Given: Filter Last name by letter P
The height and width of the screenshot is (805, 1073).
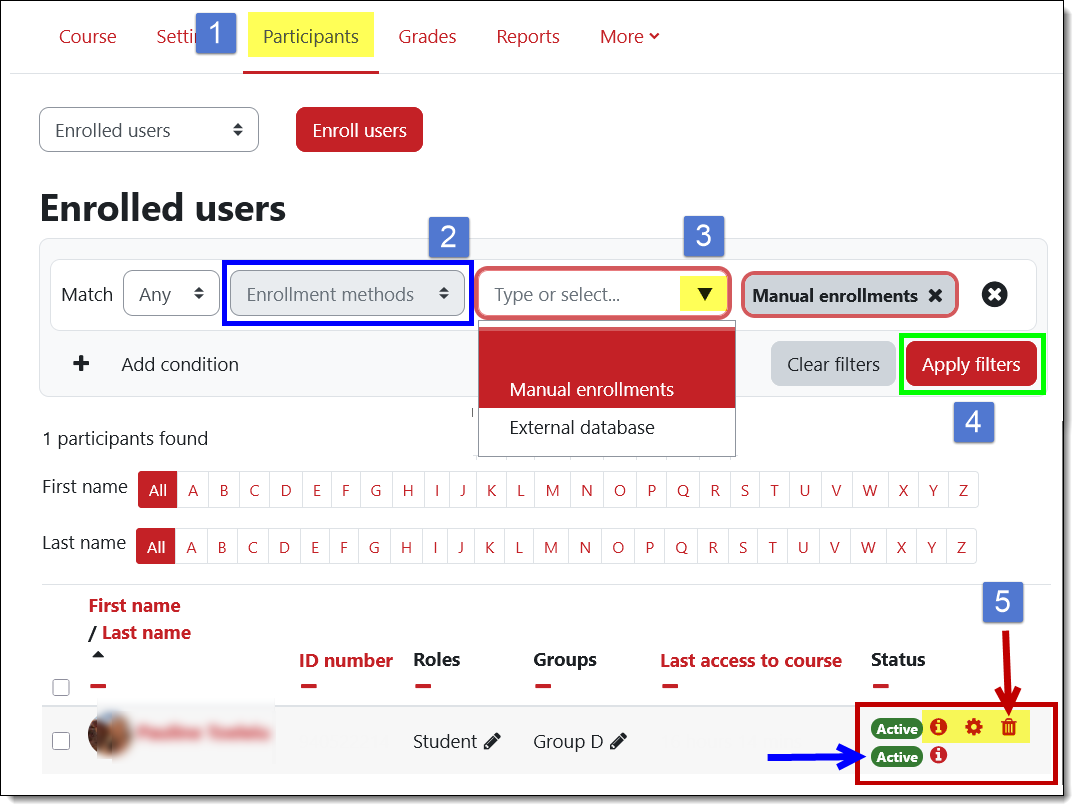Looking at the screenshot, I should [x=649, y=547].
